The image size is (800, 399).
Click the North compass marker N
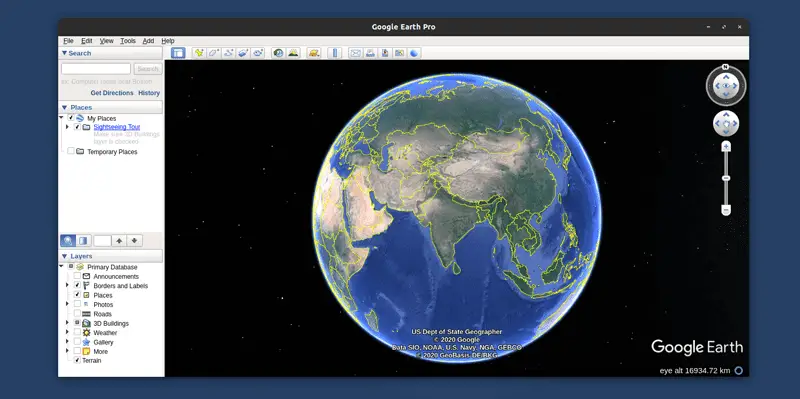point(726,67)
